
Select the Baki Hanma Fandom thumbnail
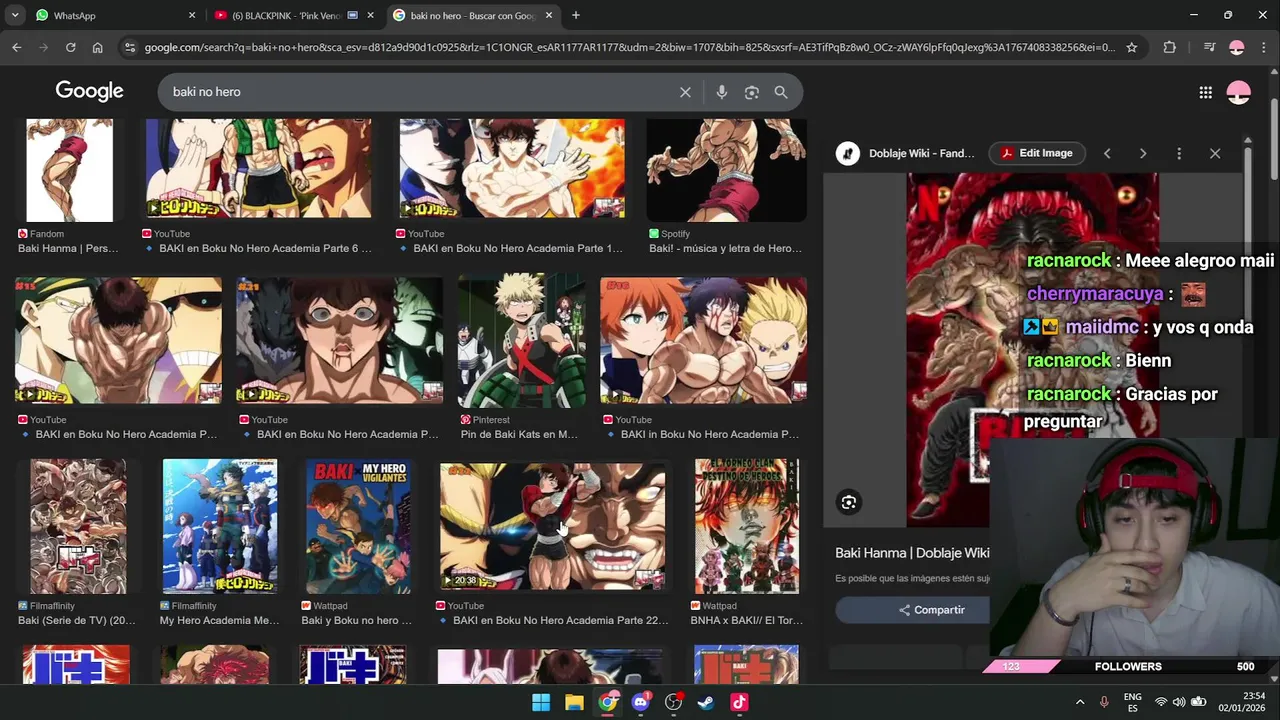pyautogui.click(x=69, y=170)
